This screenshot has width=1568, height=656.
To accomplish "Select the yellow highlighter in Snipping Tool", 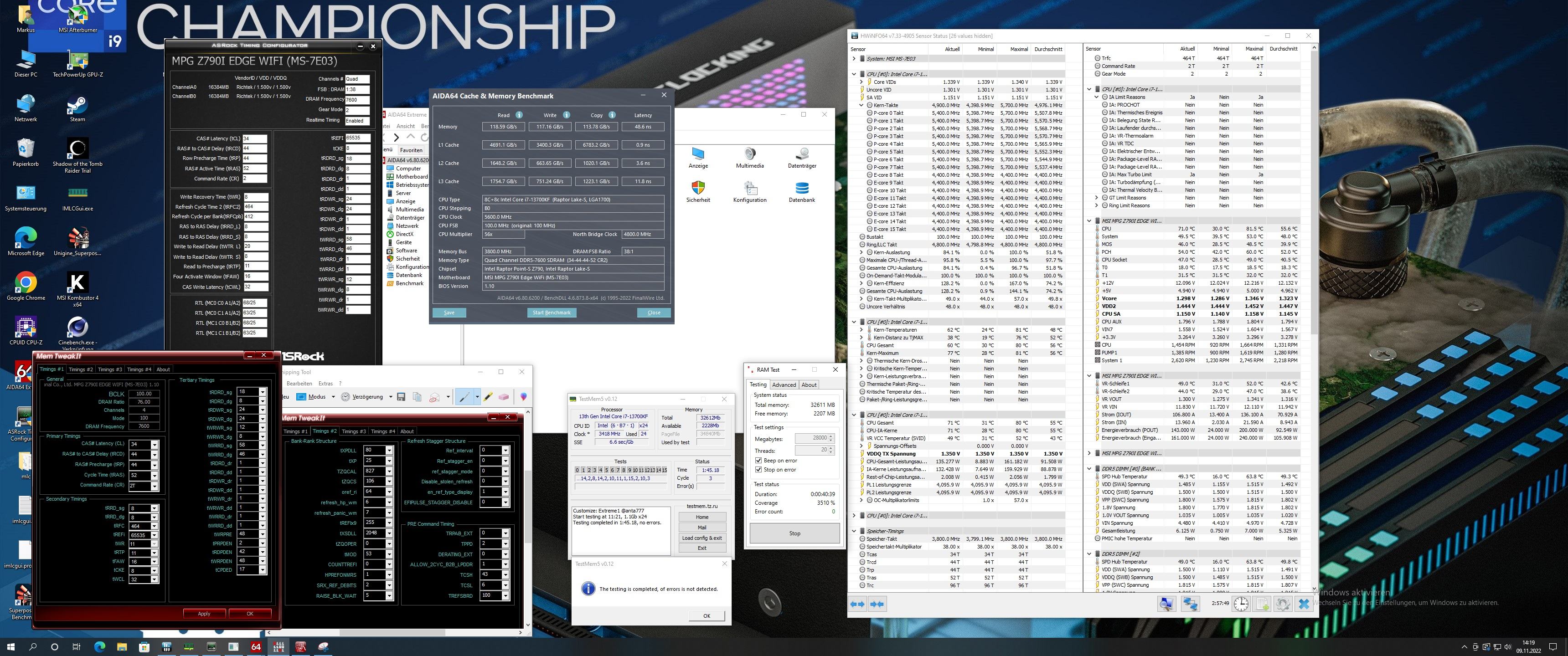I will pos(488,397).
